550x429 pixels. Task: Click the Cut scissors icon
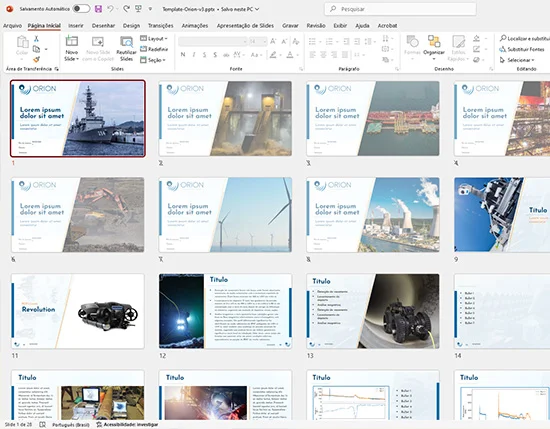[36, 39]
